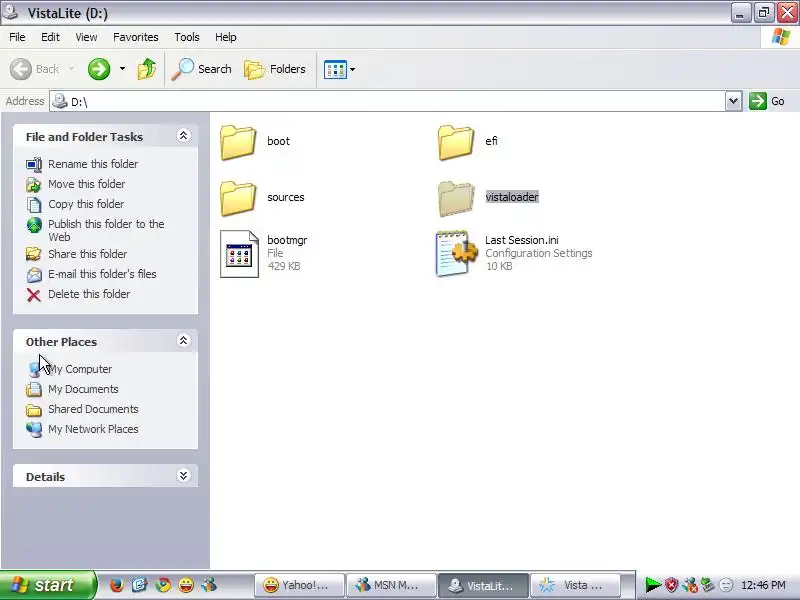
Task: Open My Computer from Other Places
Action: click(x=80, y=369)
